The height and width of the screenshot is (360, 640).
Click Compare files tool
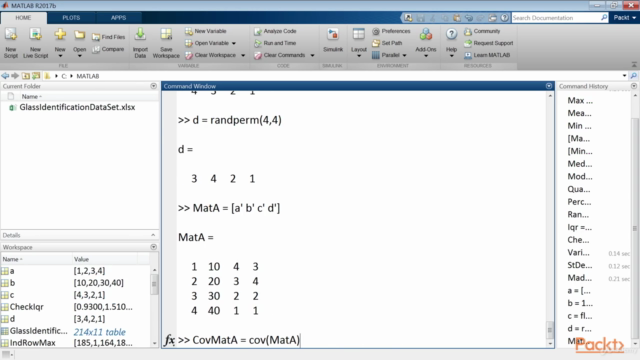pyautogui.click(x=108, y=49)
